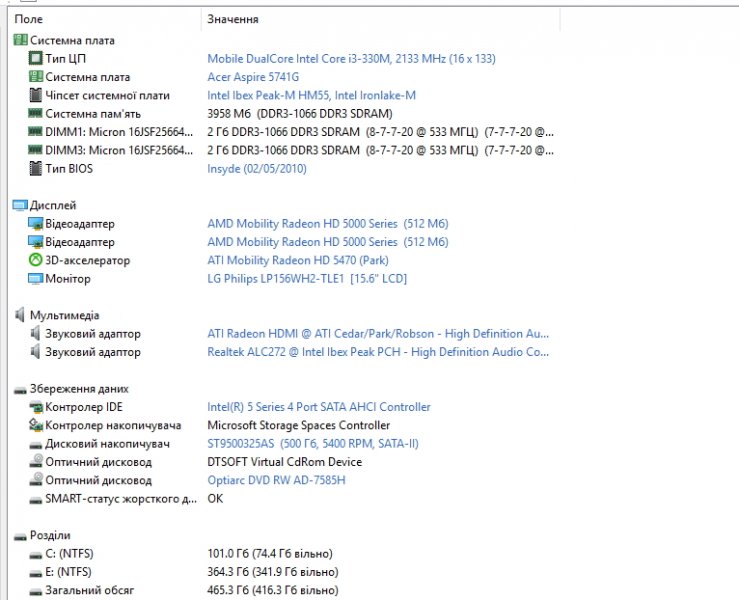This screenshot has height=600, width=739.
Task: Click the Значення column header
Action: pyautogui.click(x=233, y=19)
